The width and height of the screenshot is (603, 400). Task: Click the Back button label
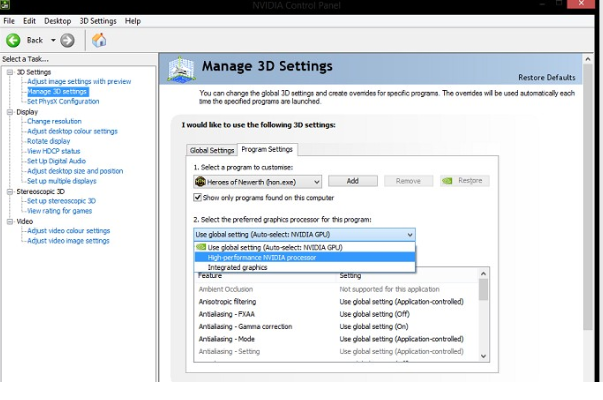pyautogui.click(x=35, y=40)
